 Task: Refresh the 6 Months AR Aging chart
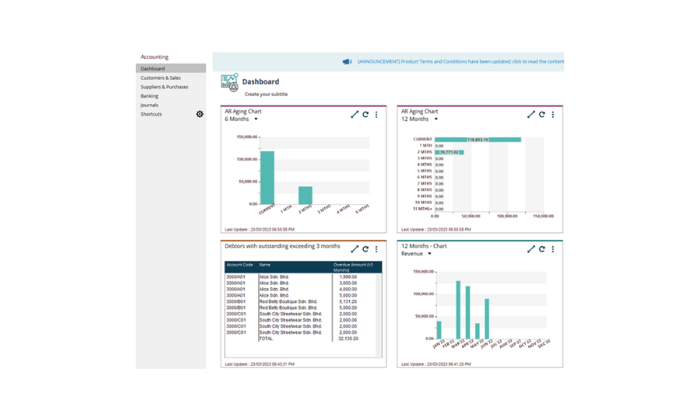(x=365, y=115)
